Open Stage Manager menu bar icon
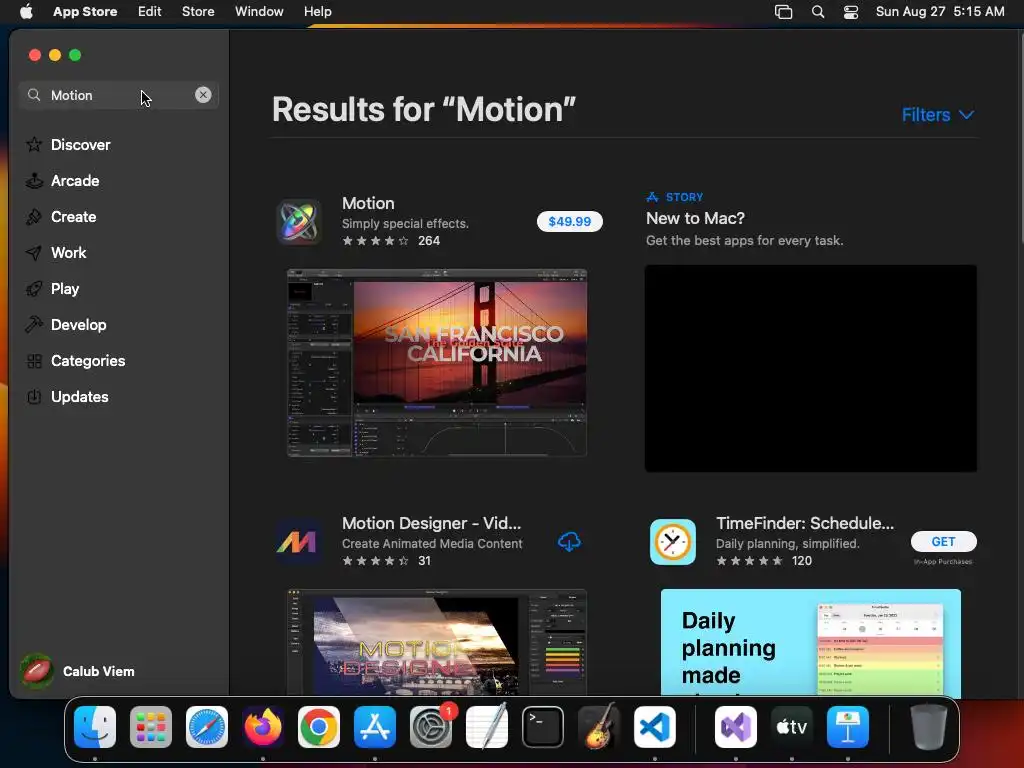Image resolution: width=1024 pixels, height=768 pixels. pyautogui.click(x=784, y=11)
